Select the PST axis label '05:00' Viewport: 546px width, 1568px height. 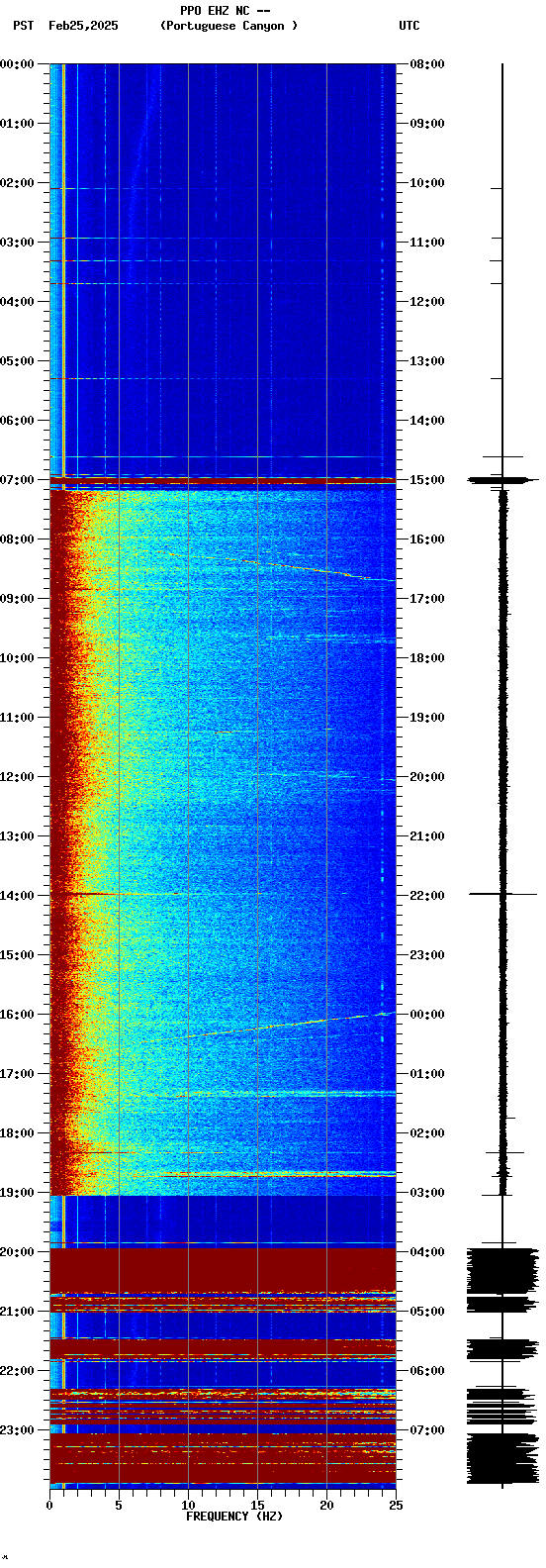17,361
